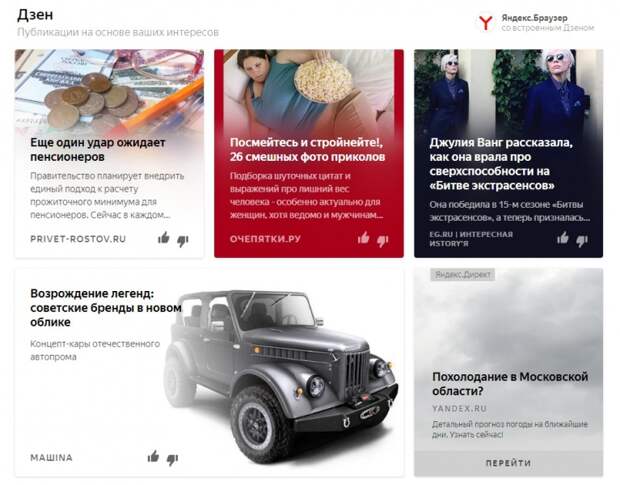The width and height of the screenshot is (620, 485).
Task: Click the red Yandex Browser logo
Action: click(x=485, y=23)
